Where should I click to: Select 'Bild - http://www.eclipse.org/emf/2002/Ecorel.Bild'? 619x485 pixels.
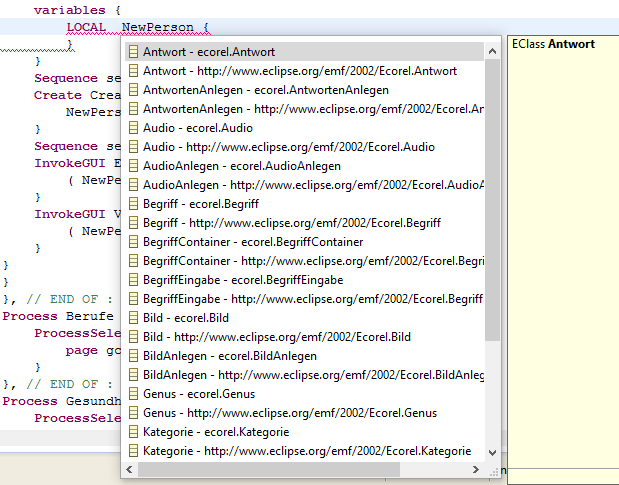(x=304, y=337)
